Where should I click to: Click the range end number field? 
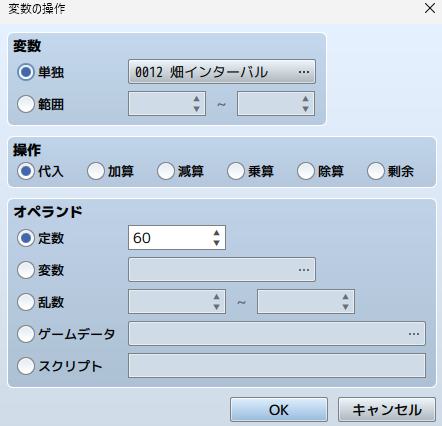(276, 104)
